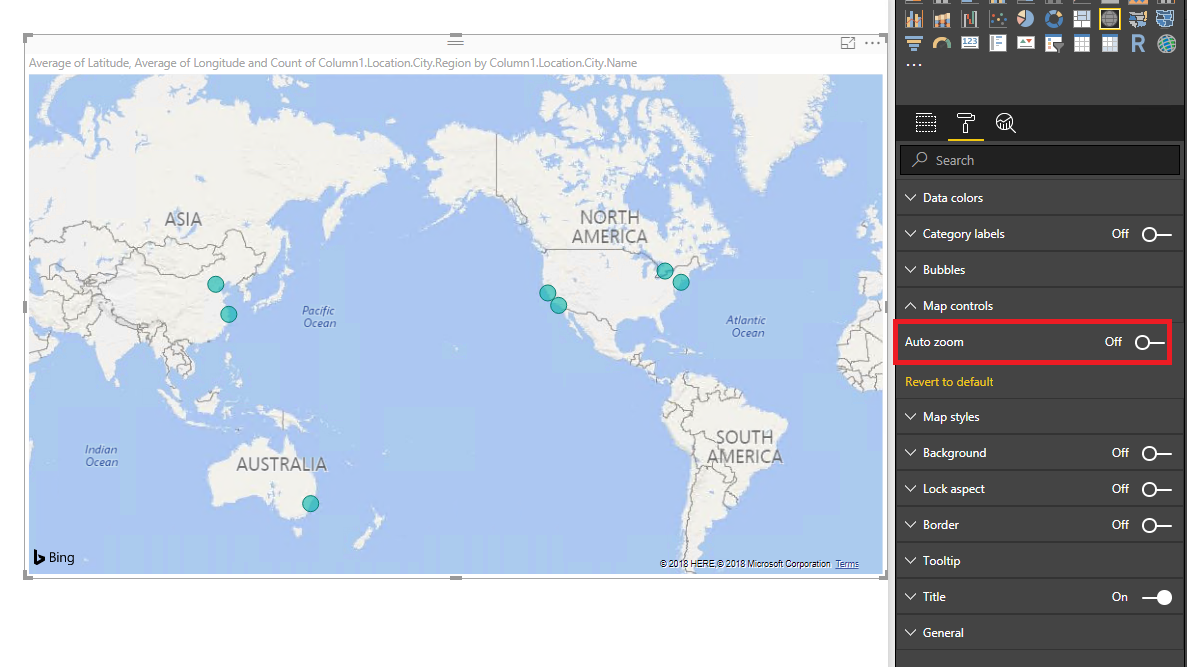This screenshot has width=1187, height=667.
Task: Click the map visual title text
Action: (333, 63)
